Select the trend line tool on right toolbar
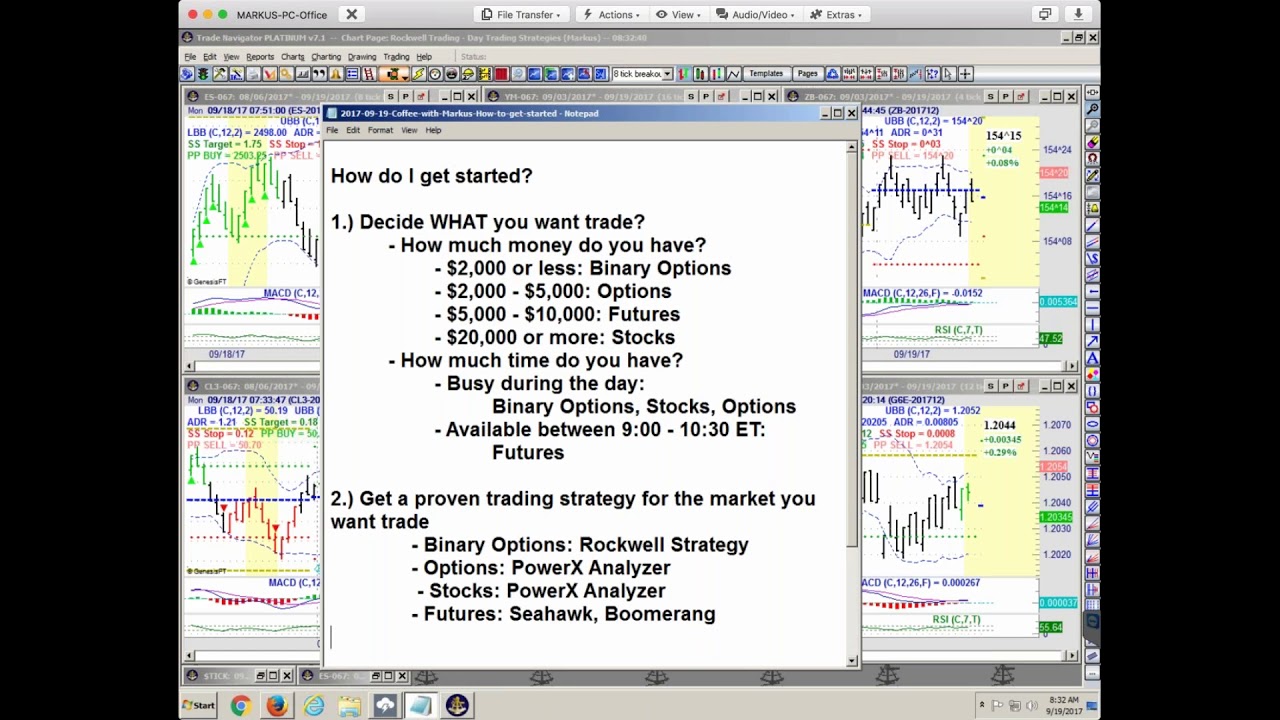The height and width of the screenshot is (720, 1280). click(1092, 224)
